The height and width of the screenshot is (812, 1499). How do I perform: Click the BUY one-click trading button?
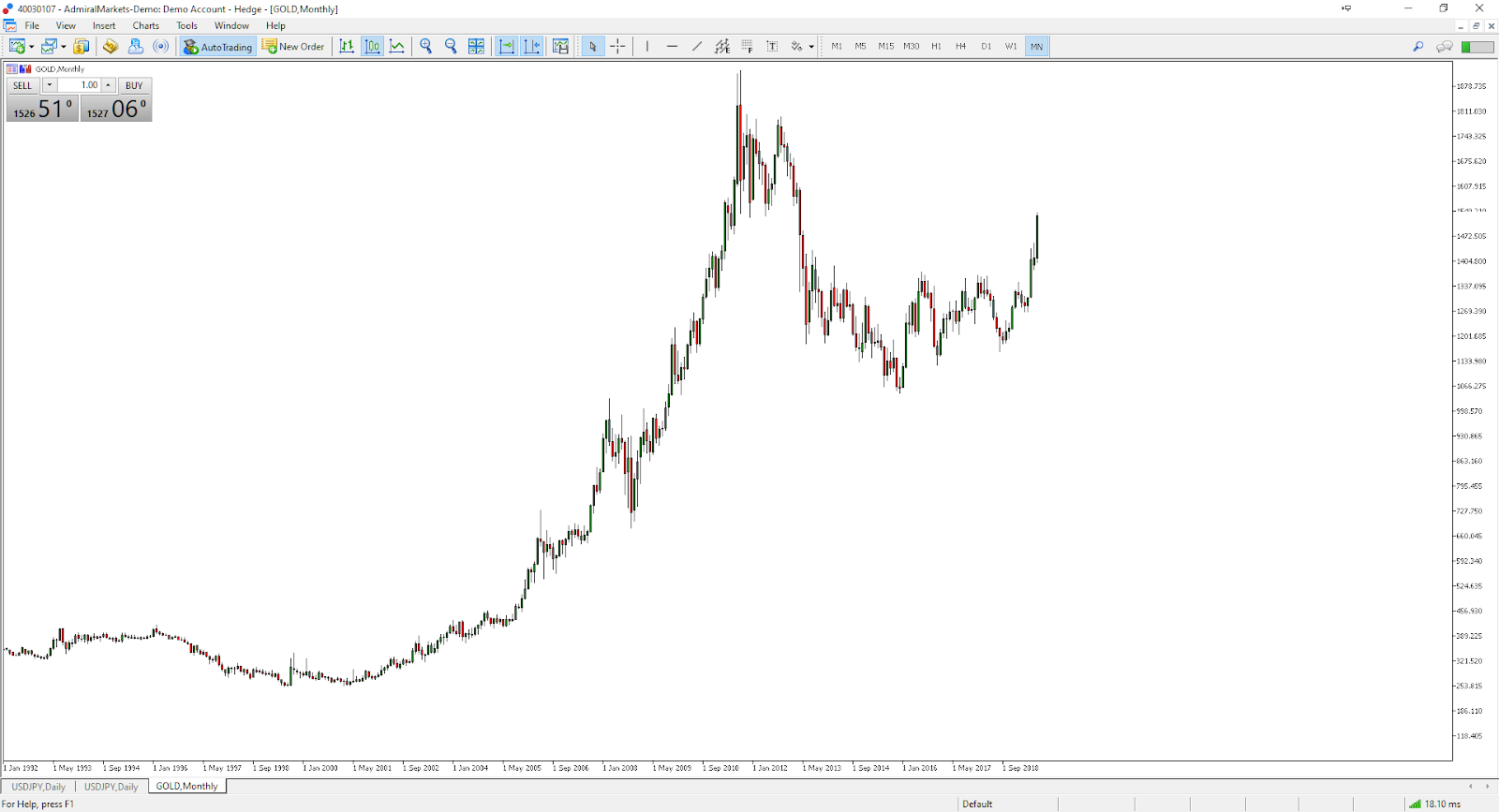(134, 85)
